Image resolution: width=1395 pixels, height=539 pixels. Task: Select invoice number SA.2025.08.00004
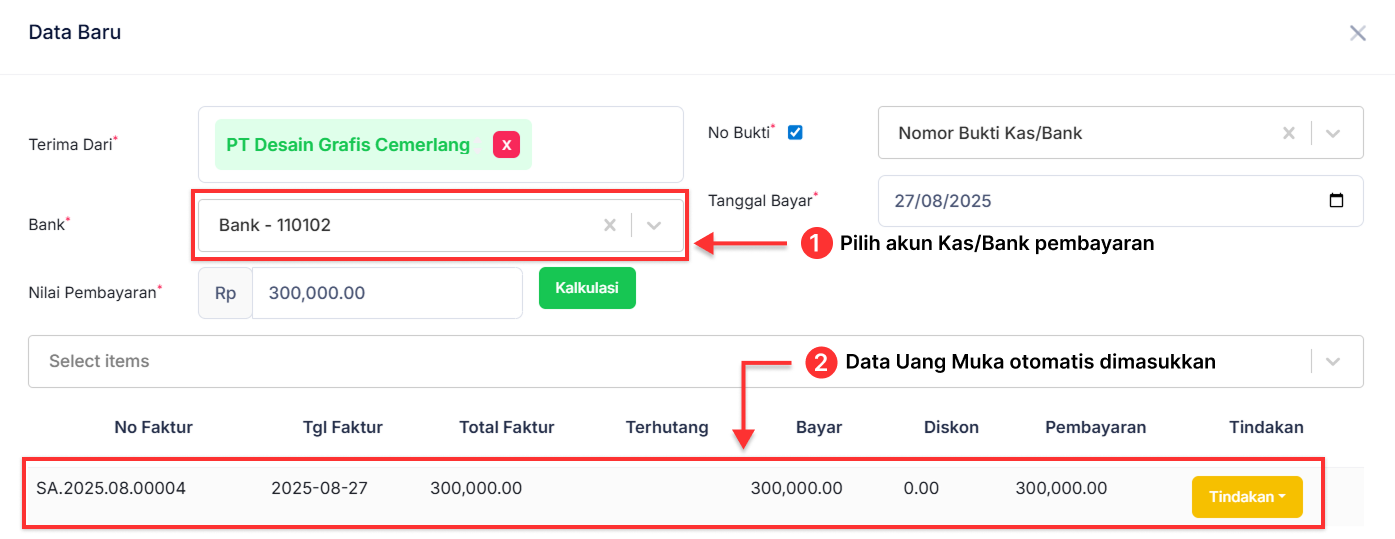(x=111, y=488)
